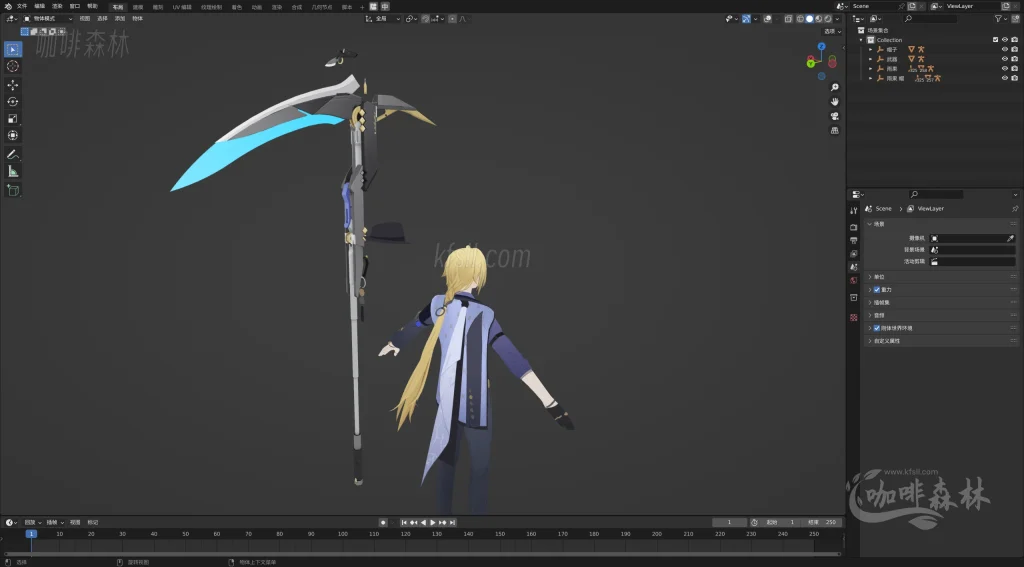Image resolution: width=1024 pixels, height=567 pixels.
Task: Select the Add Cube tool
Action: point(12,190)
